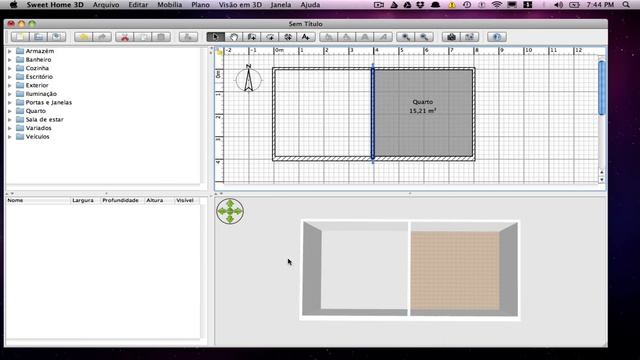The width and height of the screenshot is (640, 360).
Task: Open the Editar menu
Action: point(138,5)
